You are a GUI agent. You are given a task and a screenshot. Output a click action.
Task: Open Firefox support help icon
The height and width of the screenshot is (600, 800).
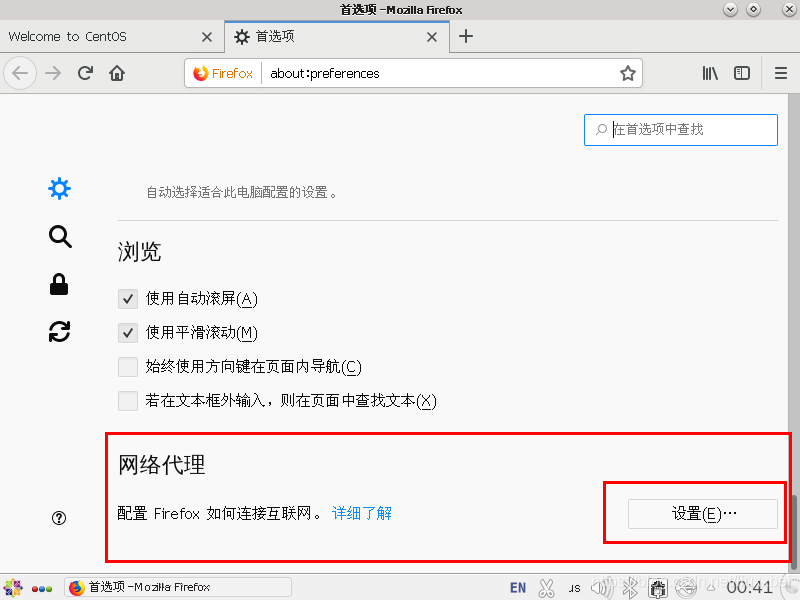[x=59, y=518]
